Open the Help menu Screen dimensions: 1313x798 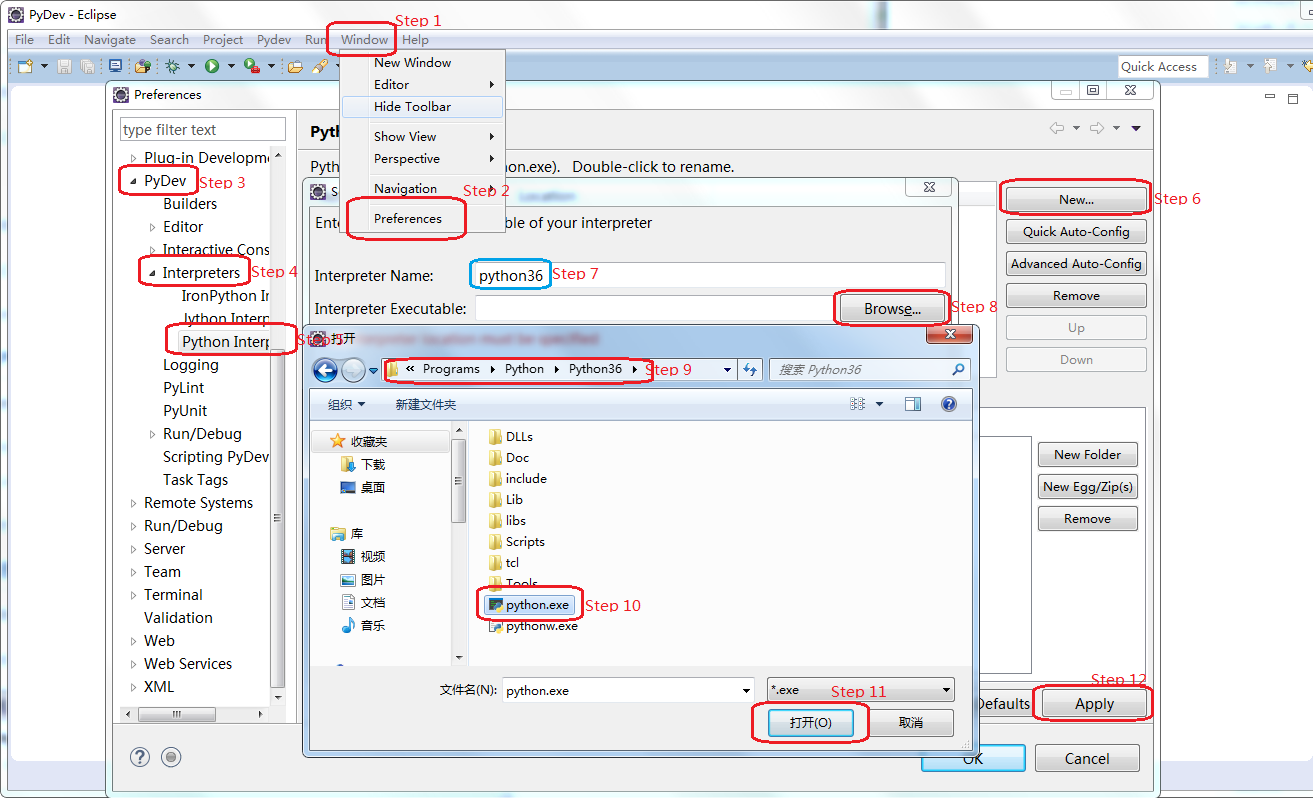[x=415, y=40]
